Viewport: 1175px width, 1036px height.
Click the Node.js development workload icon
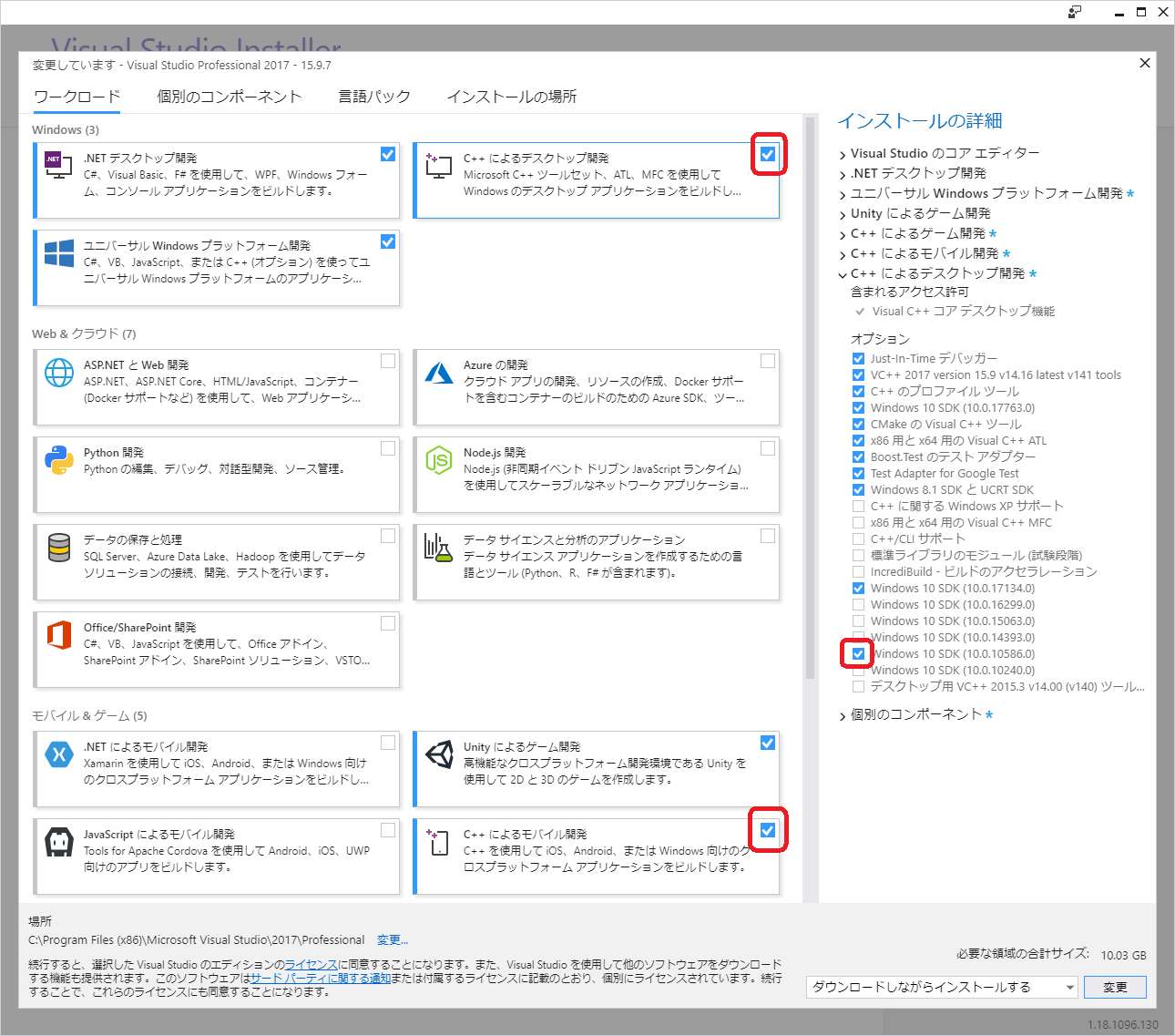(x=439, y=460)
